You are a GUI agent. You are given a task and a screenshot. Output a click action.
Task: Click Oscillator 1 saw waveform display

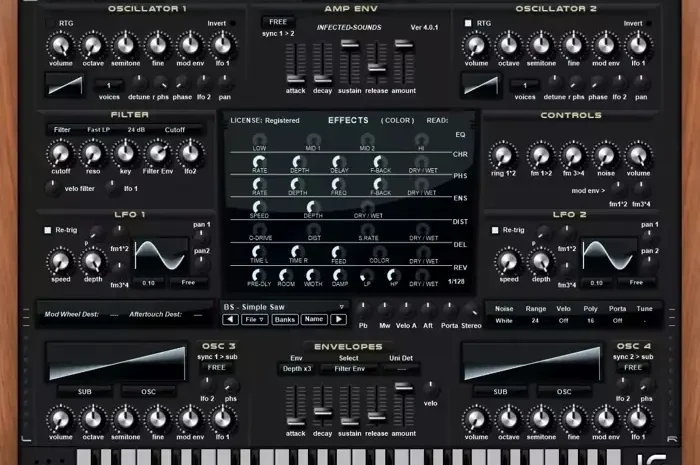[x=65, y=85]
